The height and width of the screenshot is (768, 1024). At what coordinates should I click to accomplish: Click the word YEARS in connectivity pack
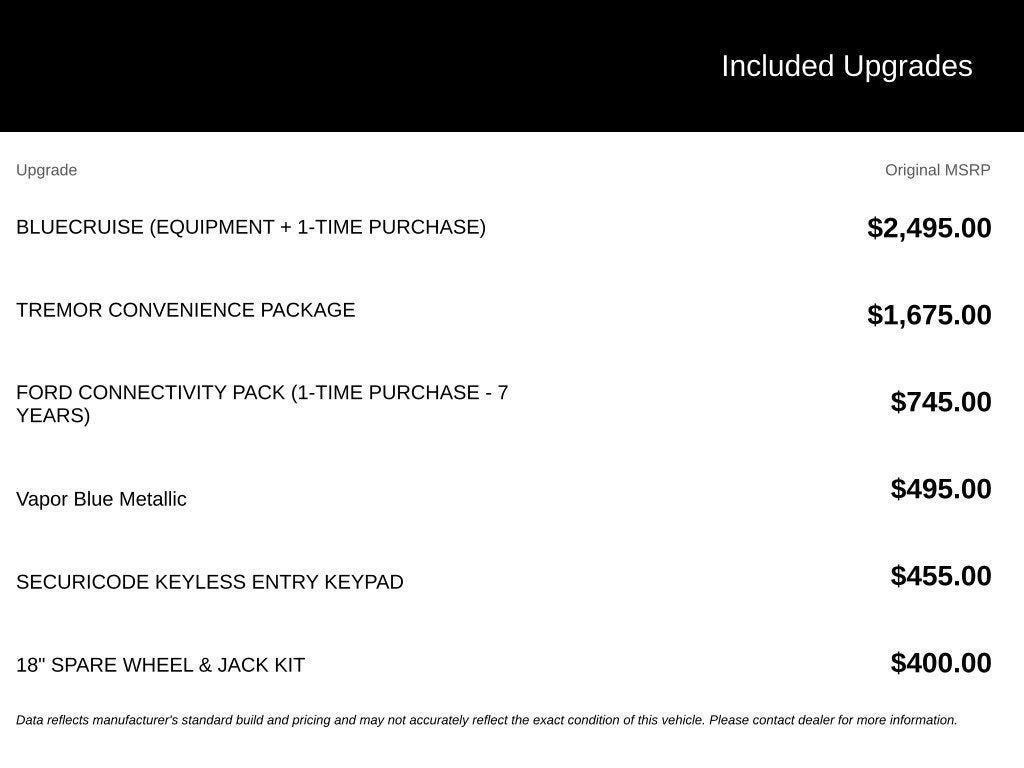(53, 415)
